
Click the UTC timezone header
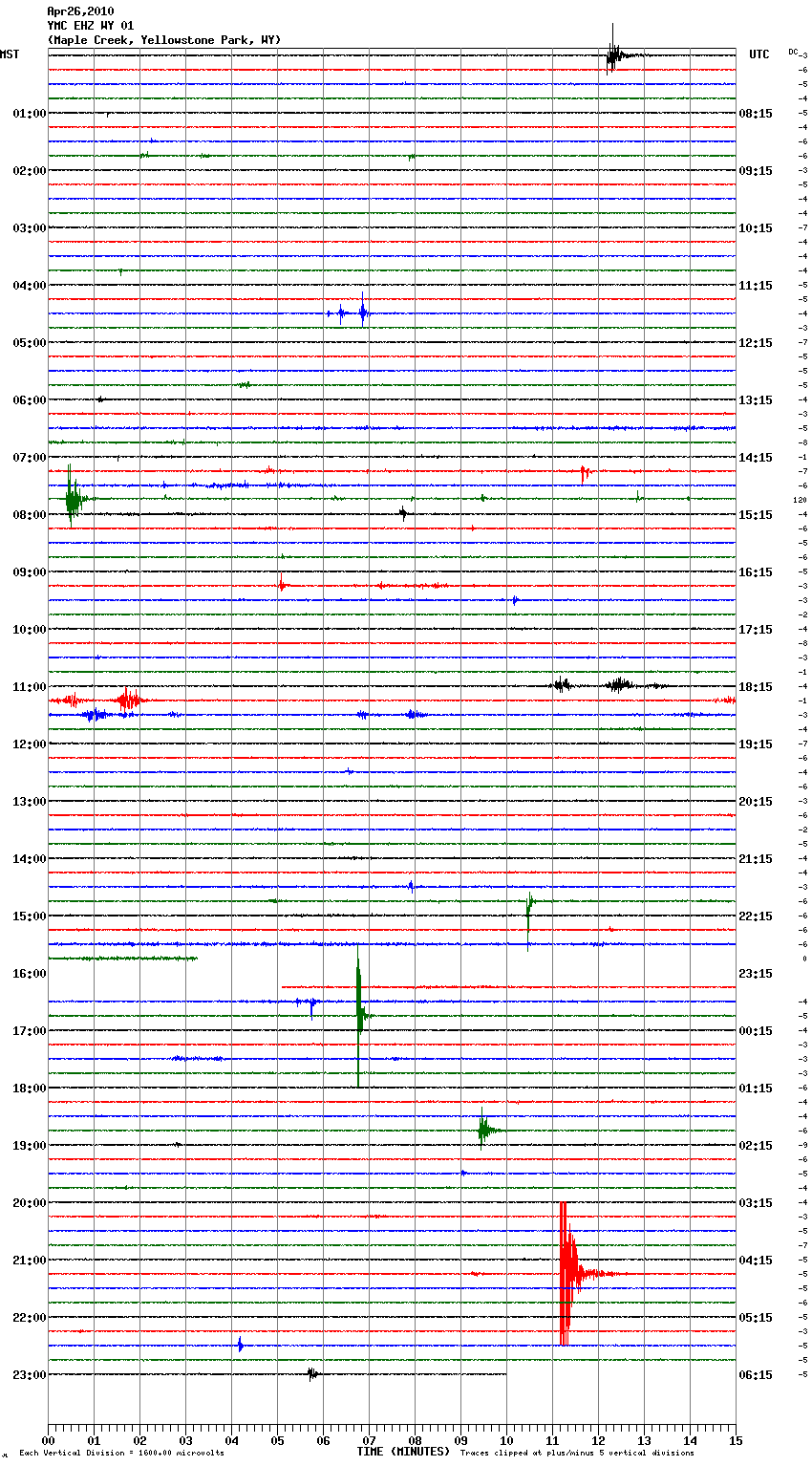pos(759,54)
